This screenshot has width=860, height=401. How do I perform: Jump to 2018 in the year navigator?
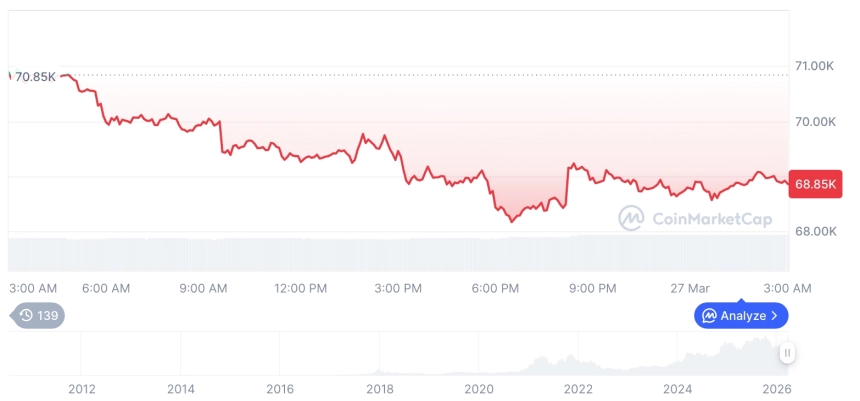tap(379, 389)
